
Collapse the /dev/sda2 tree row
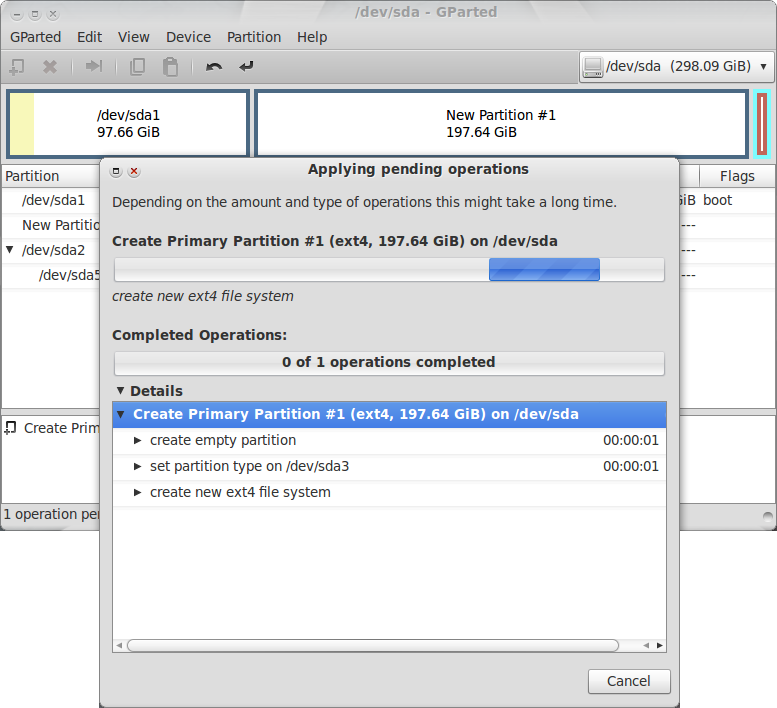[9, 250]
